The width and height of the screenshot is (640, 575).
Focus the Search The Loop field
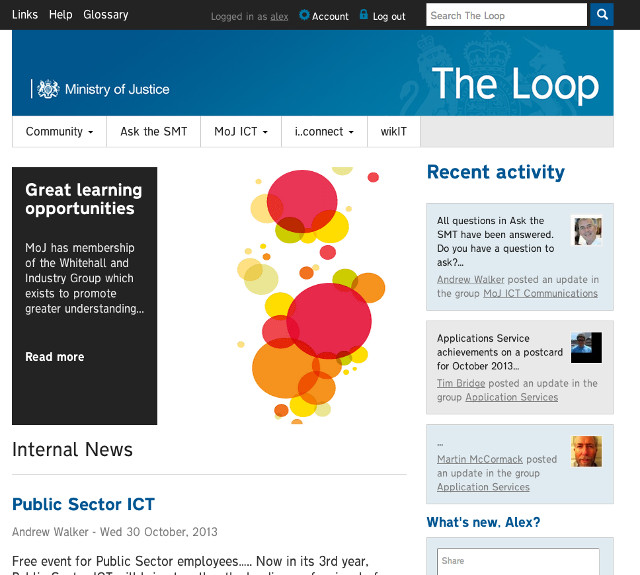[x=507, y=15]
